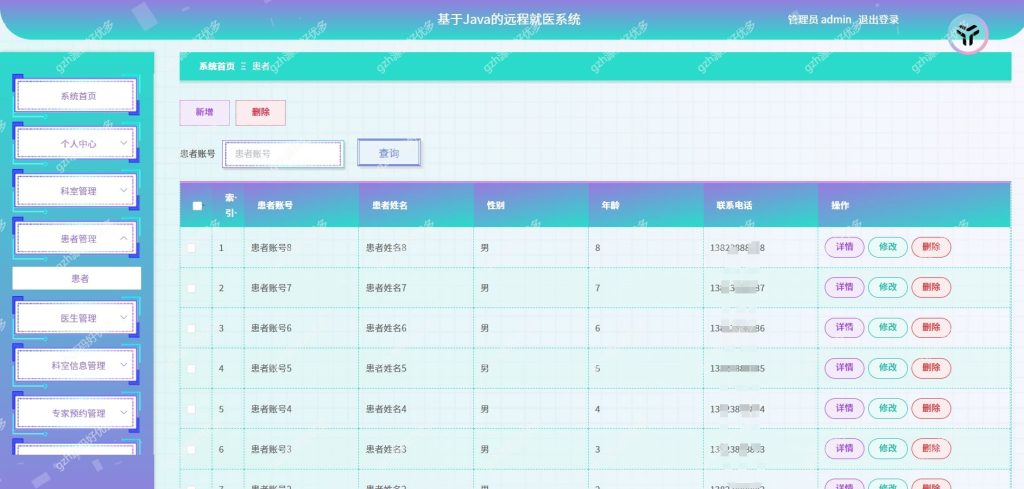Click 删除 for 患者账号8 row
Image resolution: width=1024 pixels, height=489 pixels.
click(x=931, y=247)
